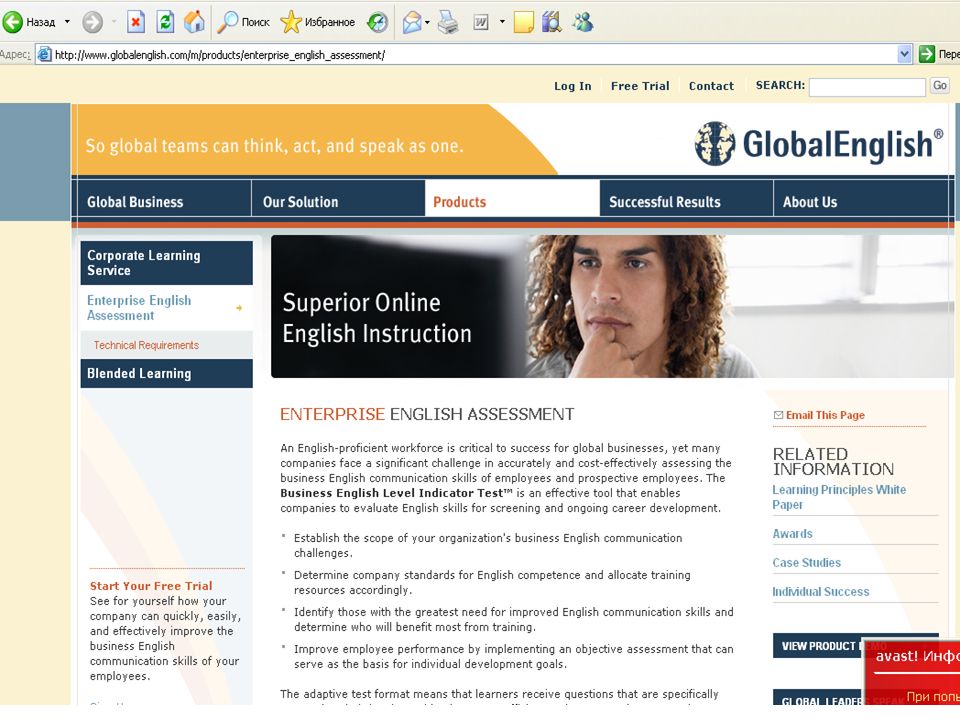The image size is (960, 720).
Task: Open Blended Learning sidebar item
Action: [x=167, y=373]
